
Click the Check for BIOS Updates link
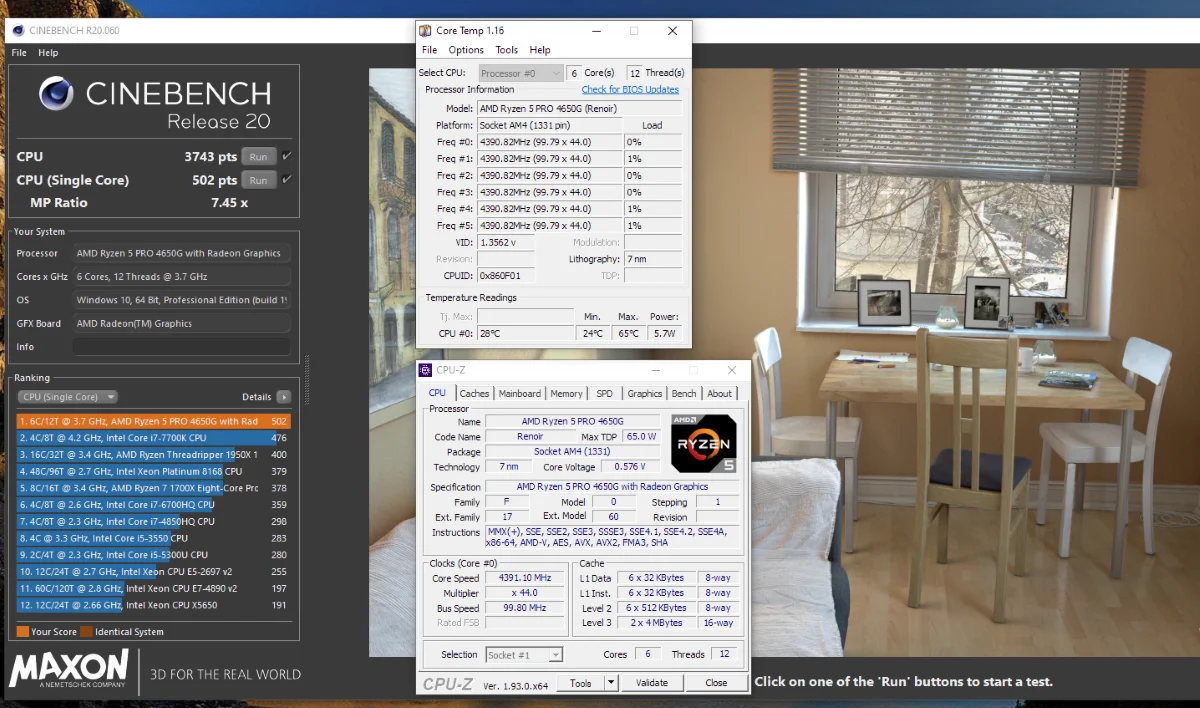pyautogui.click(x=630, y=90)
